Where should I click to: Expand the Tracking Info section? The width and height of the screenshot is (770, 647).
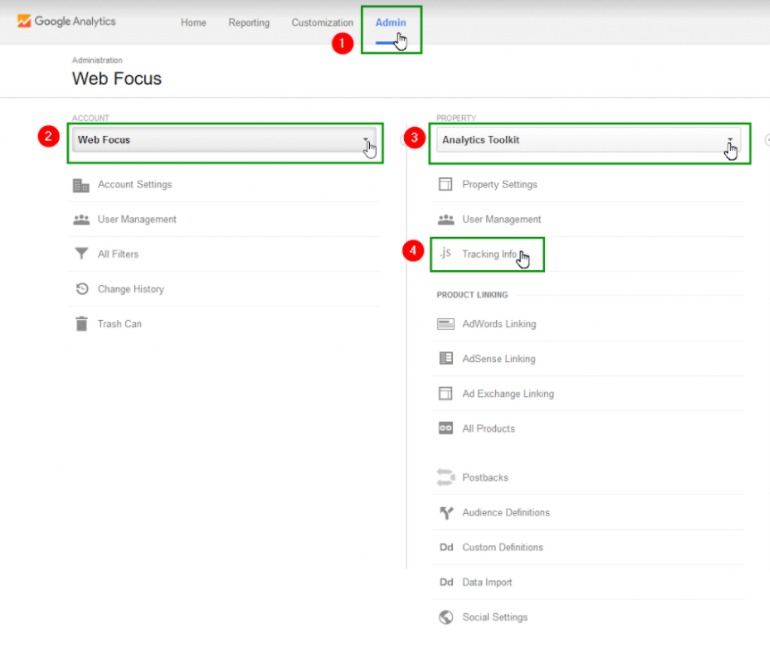pyautogui.click(x=489, y=254)
